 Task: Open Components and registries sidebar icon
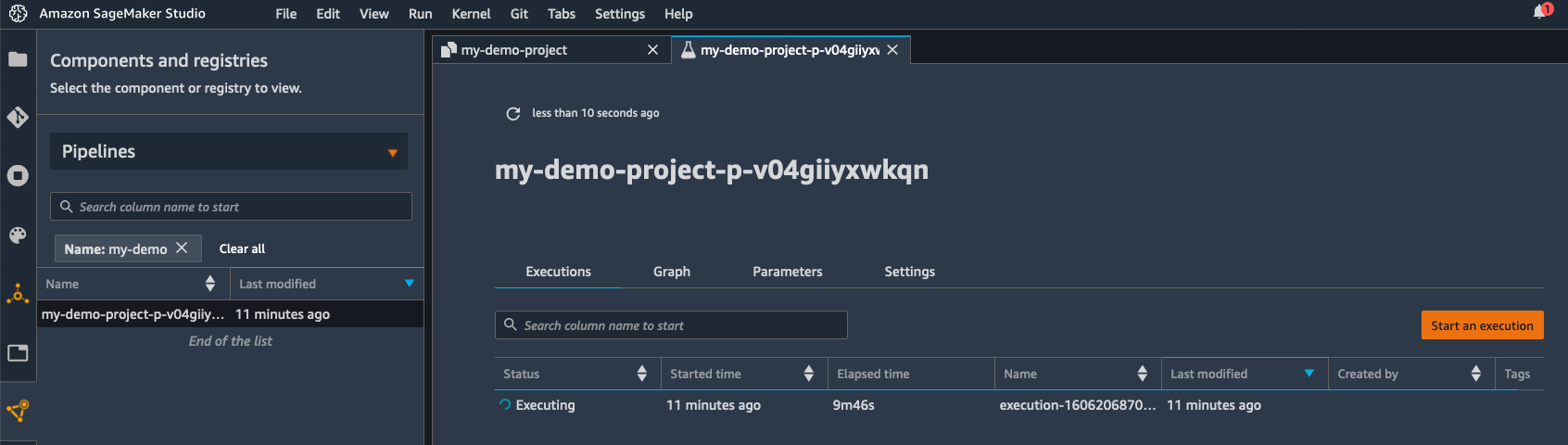point(18,410)
